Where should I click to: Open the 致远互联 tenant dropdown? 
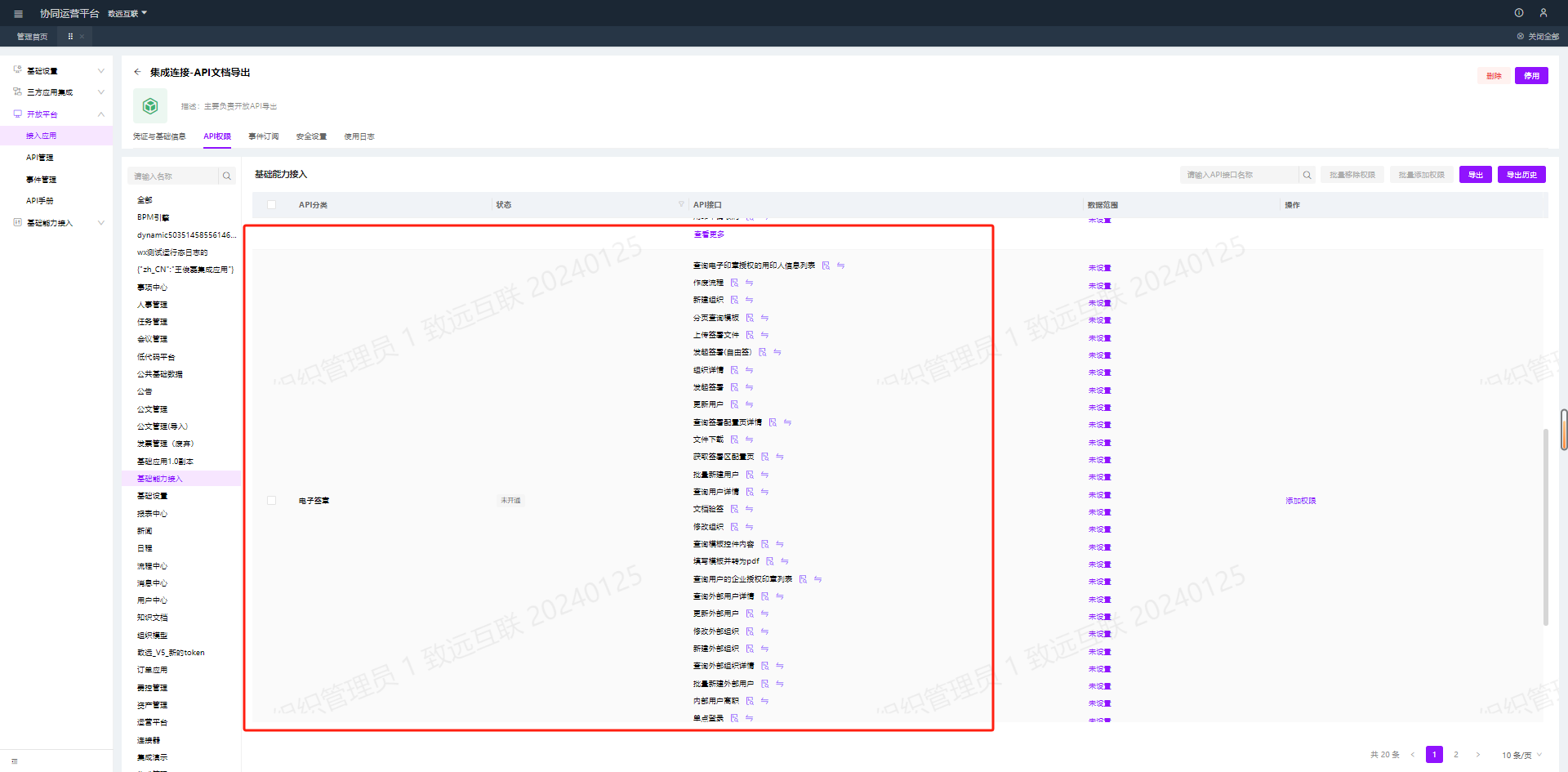tap(127, 14)
